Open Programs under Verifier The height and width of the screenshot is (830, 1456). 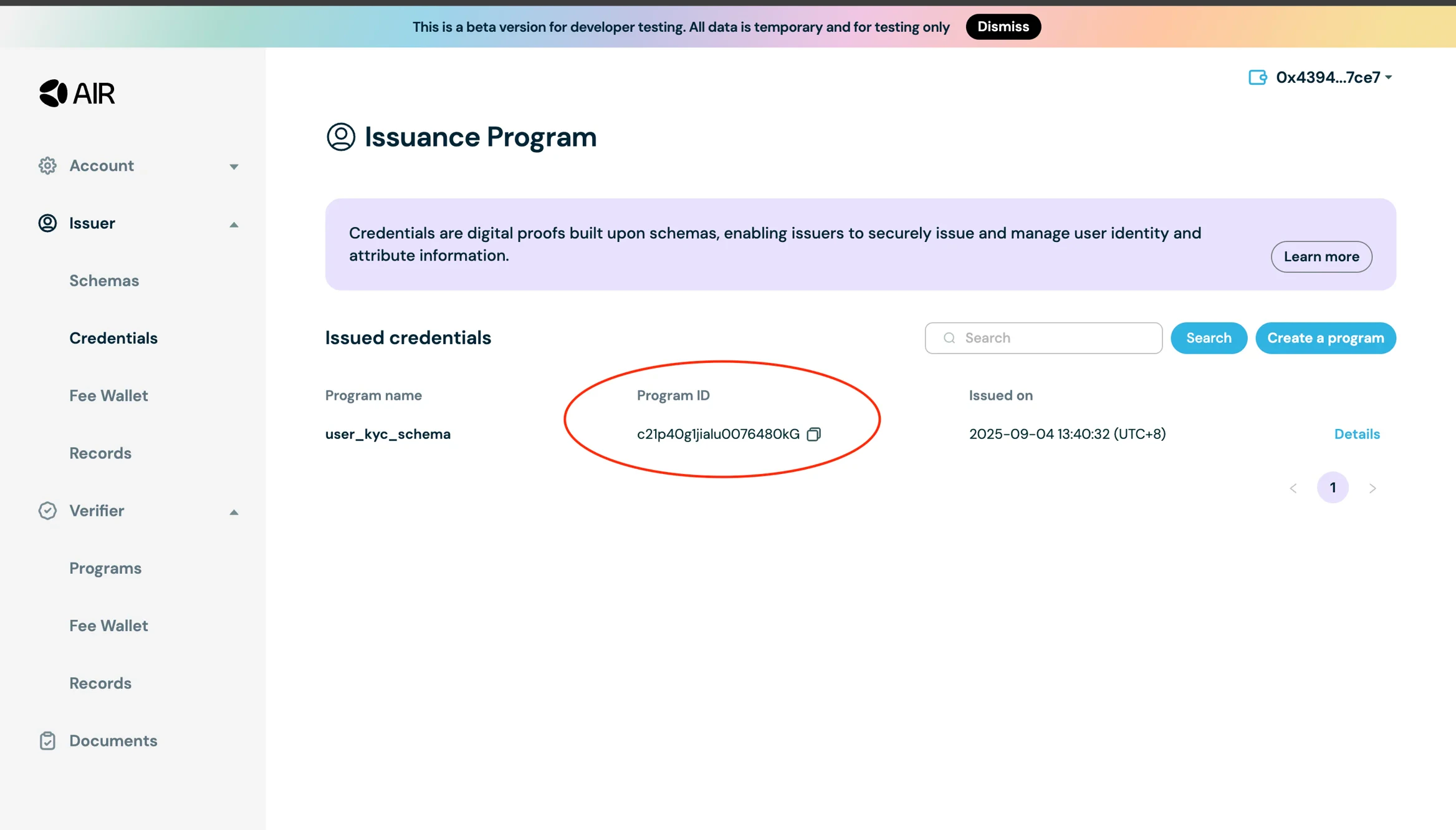click(x=105, y=568)
